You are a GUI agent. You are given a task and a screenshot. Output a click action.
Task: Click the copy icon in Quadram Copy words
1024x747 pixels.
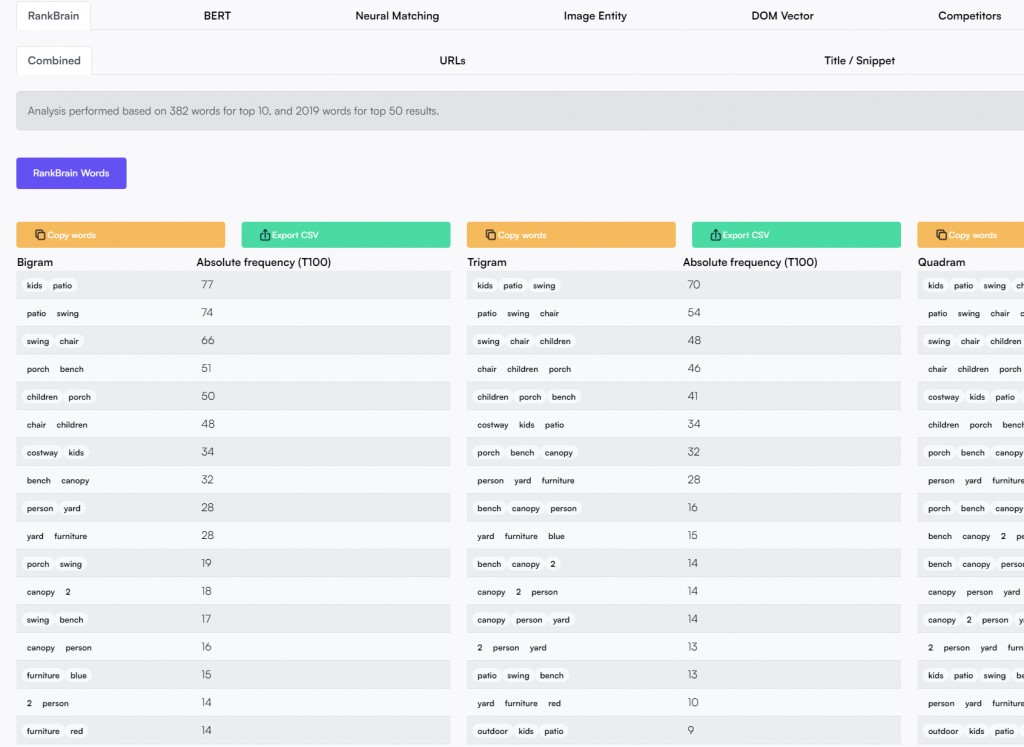941,235
